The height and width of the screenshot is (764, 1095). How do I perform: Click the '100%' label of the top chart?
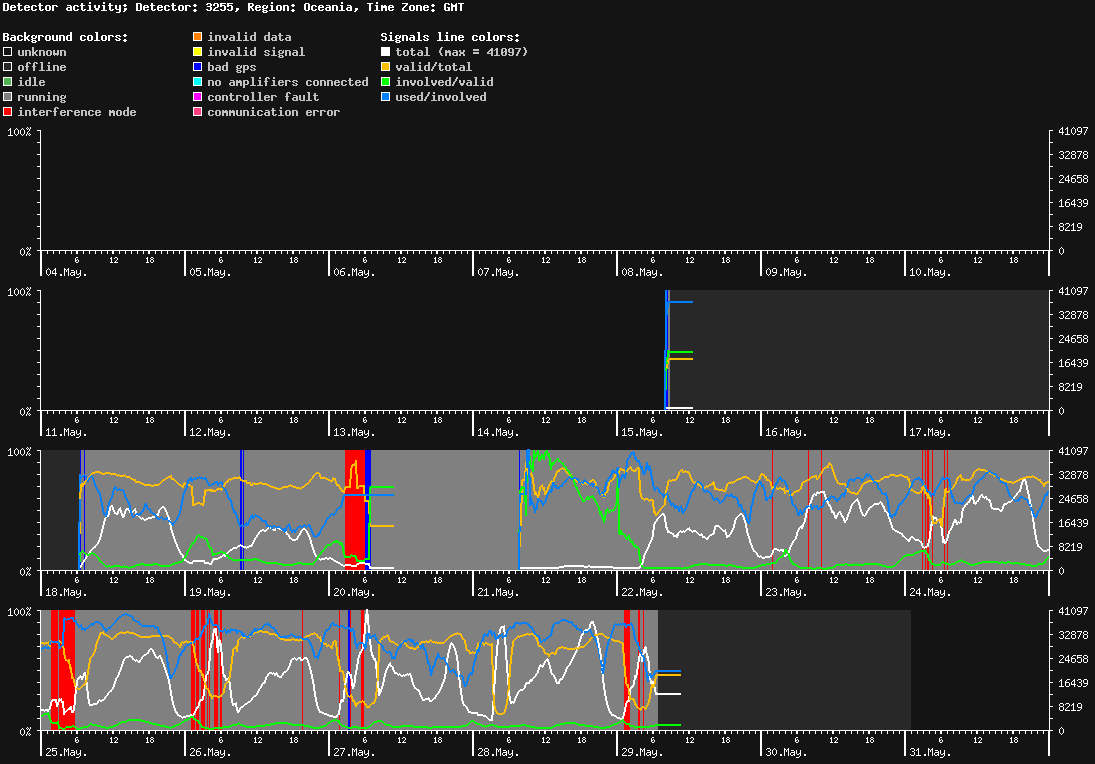click(20, 132)
